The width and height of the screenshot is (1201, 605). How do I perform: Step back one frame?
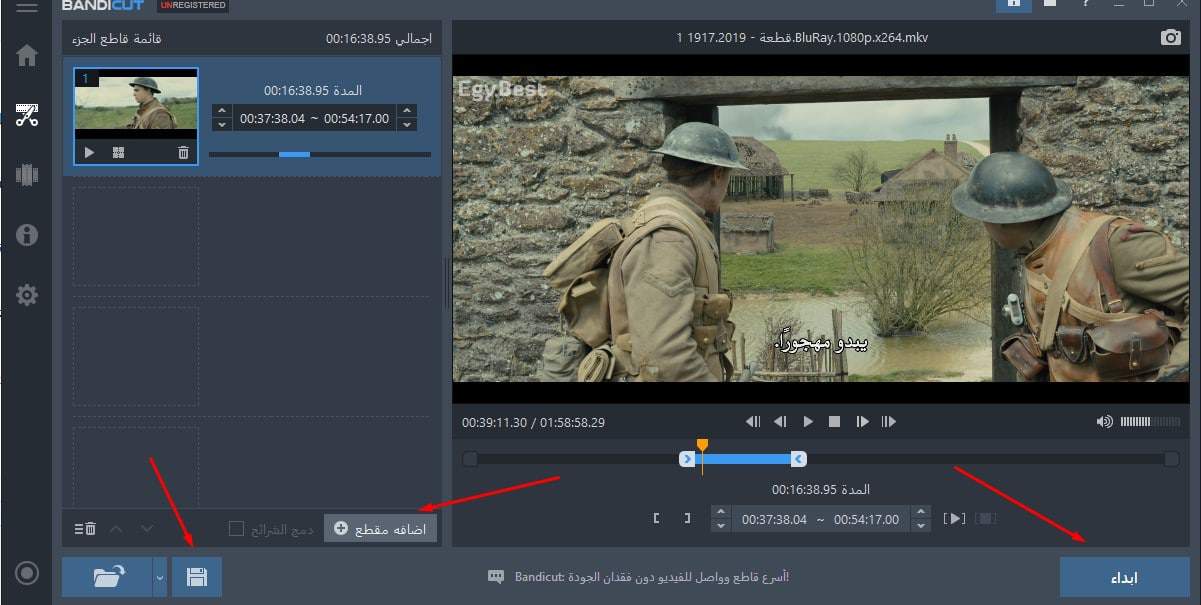point(780,422)
